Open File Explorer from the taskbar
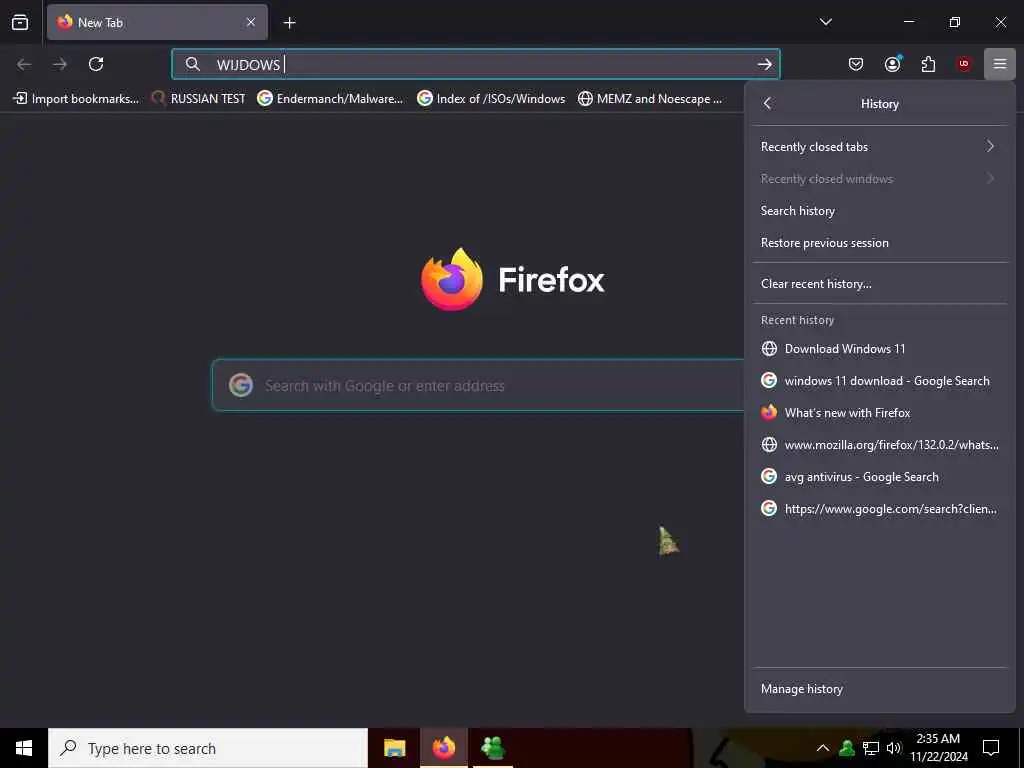Viewport: 1024px width, 768px height. (394, 748)
